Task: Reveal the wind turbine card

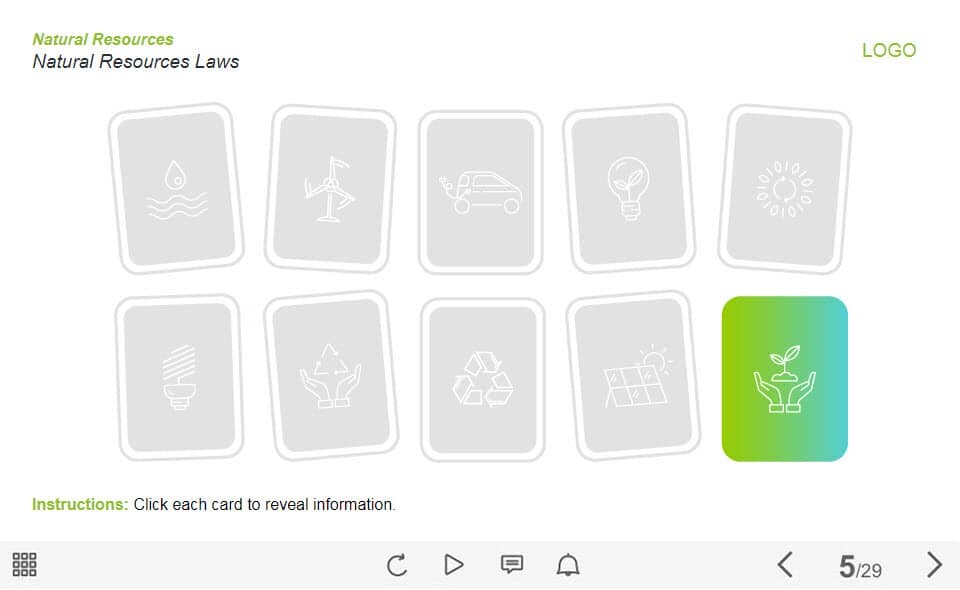Action: [x=330, y=189]
